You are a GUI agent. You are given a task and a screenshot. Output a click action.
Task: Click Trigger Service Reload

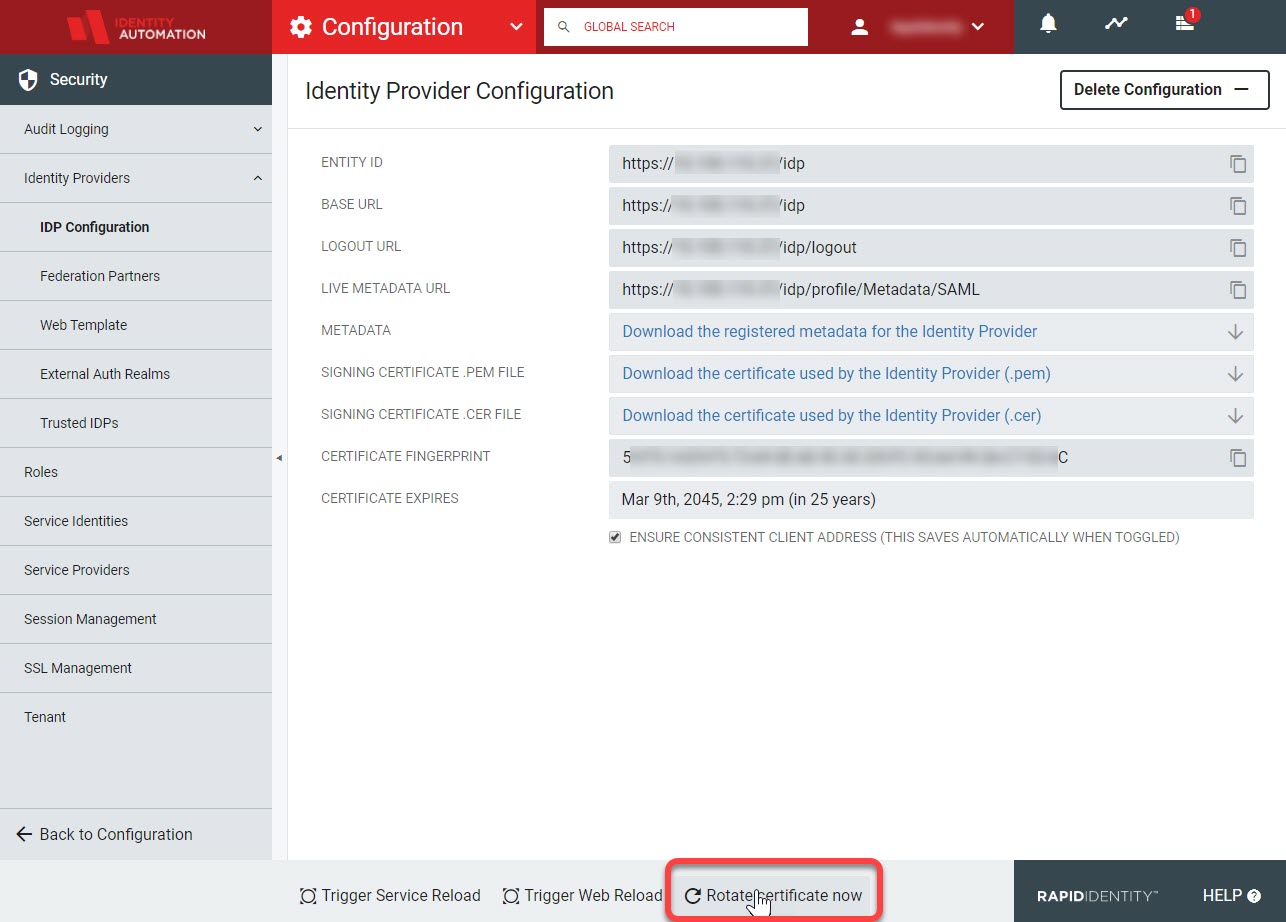(x=390, y=896)
